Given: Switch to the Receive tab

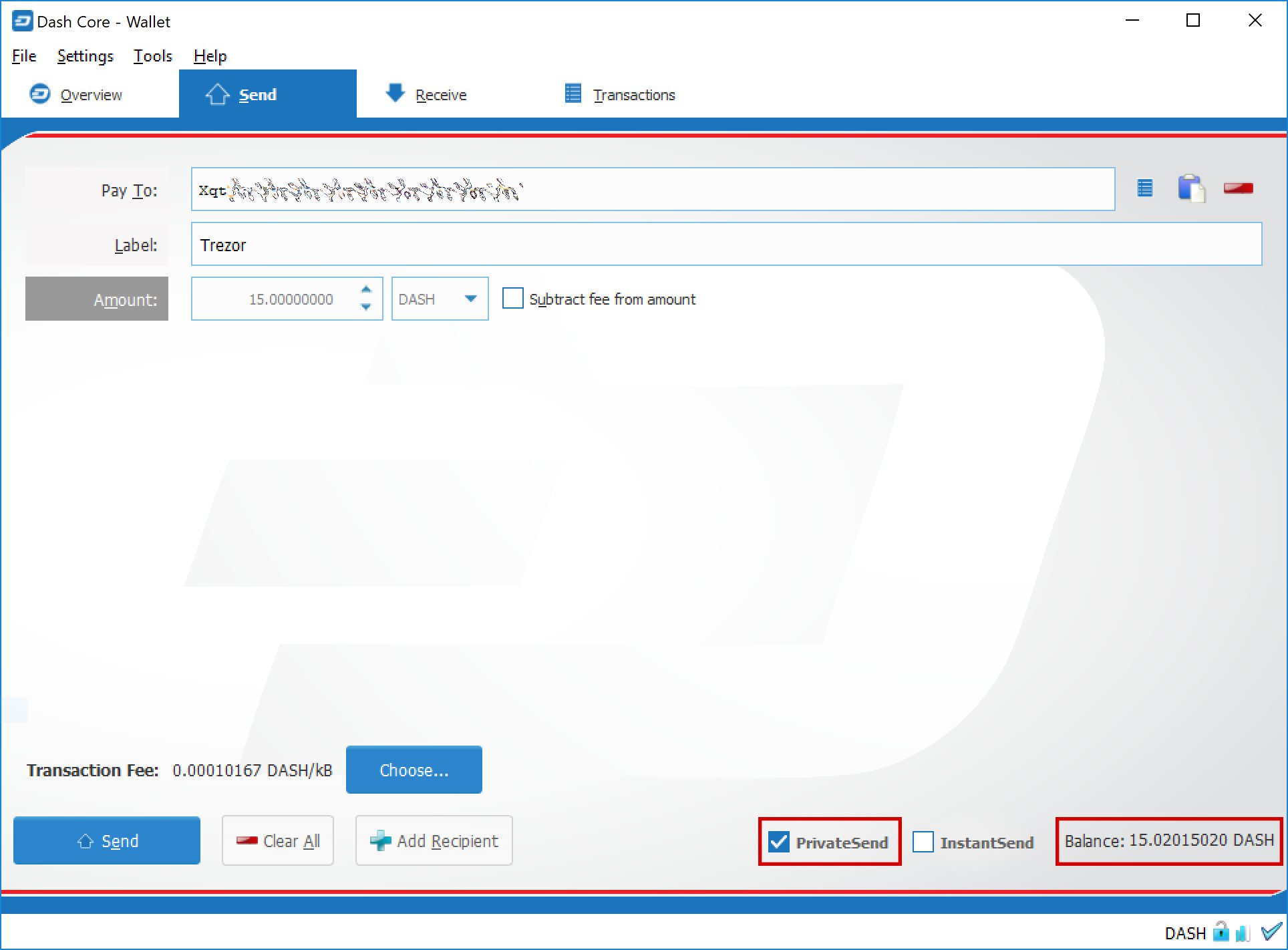Looking at the screenshot, I should [x=427, y=94].
